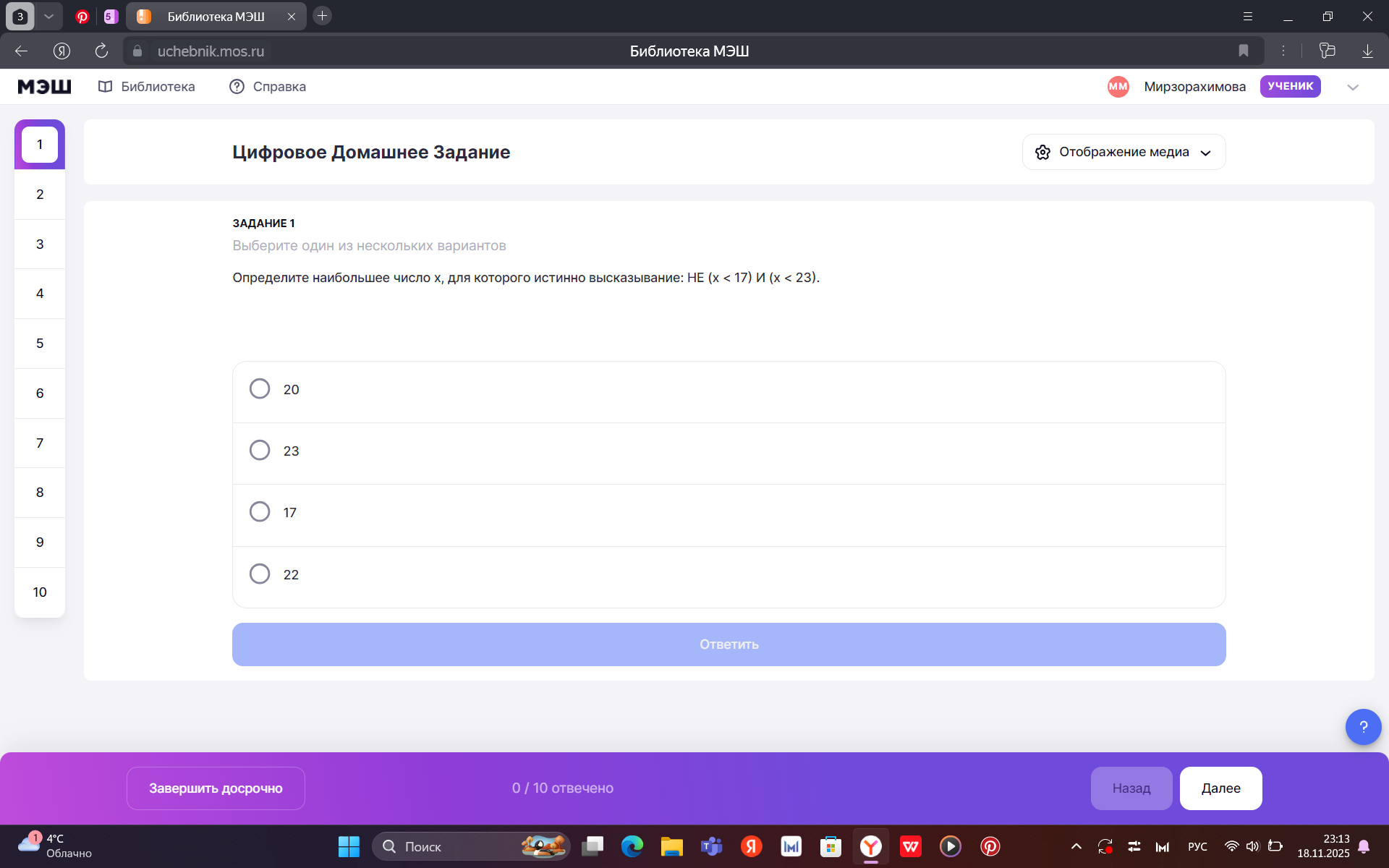
Task: Select answer option 23
Action: (260, 451)
